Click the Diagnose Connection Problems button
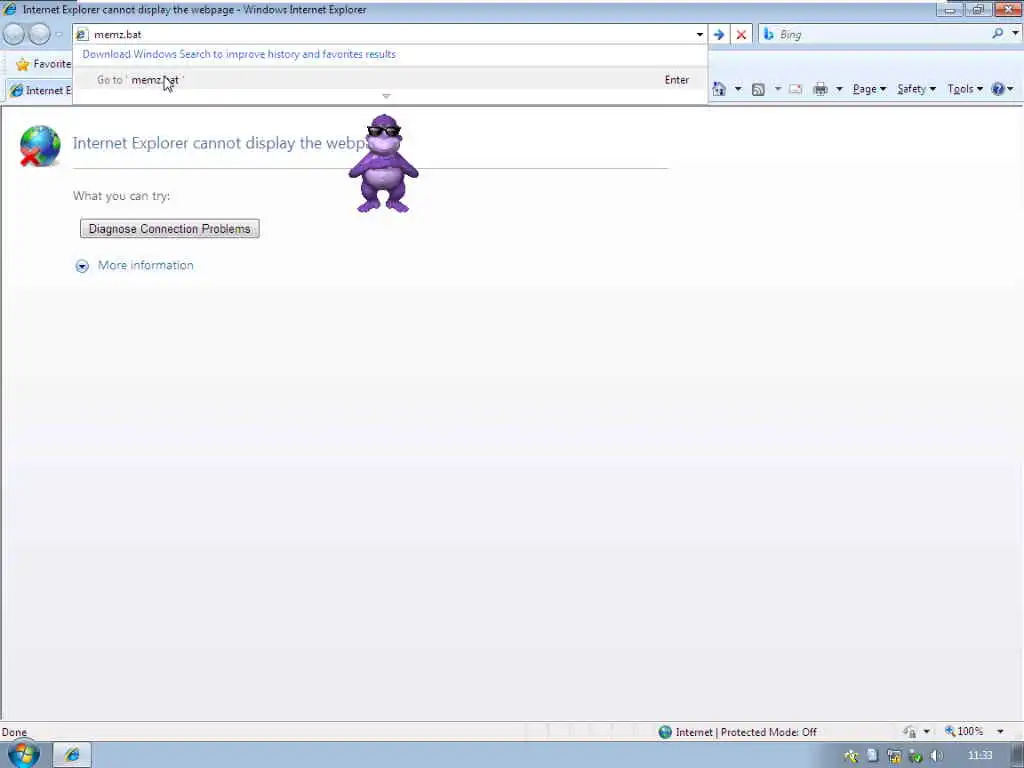The image size is (1024, 768). click(170, 229)
